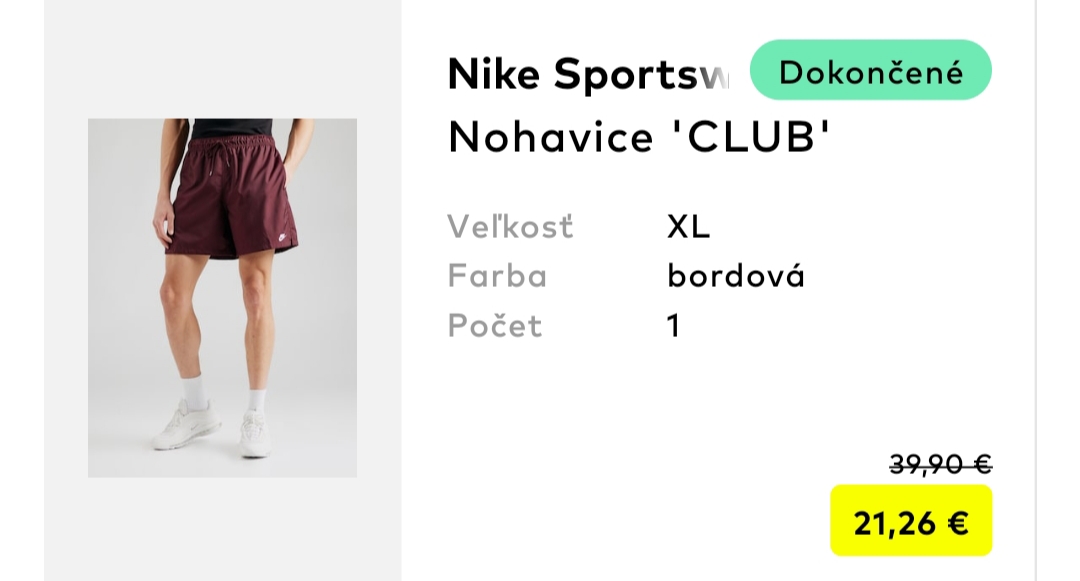This screenshot has width=1080, height=581.
Task: Click the yellow 21,26 € price tag
Action: coord(911,521)
